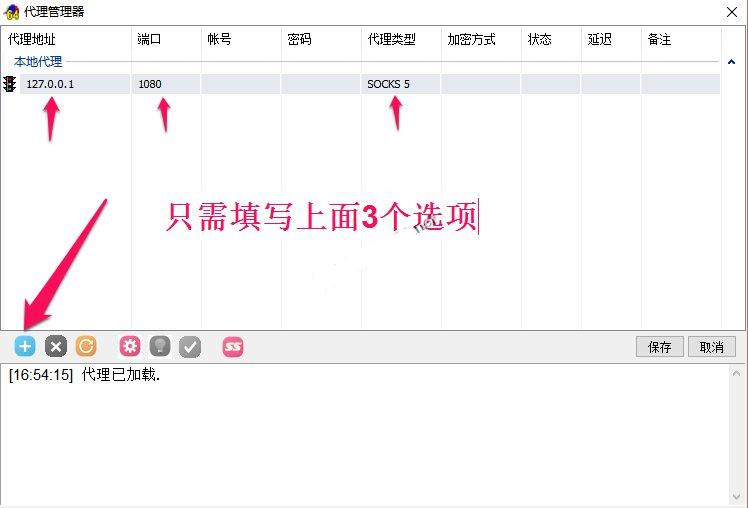Click the 代理类型 column header
Viewport: 748px width, 508px height.
[x=391, y=39]
